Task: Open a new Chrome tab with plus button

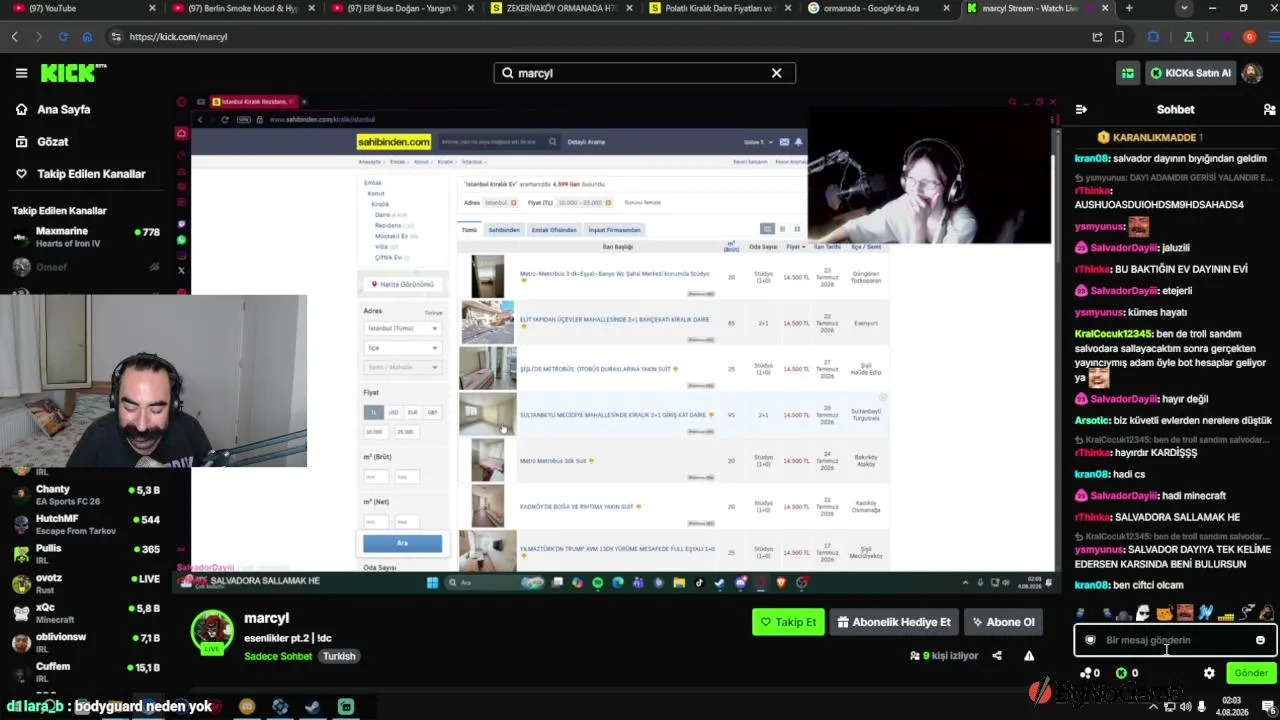Action: click(x=1129, y=8)
